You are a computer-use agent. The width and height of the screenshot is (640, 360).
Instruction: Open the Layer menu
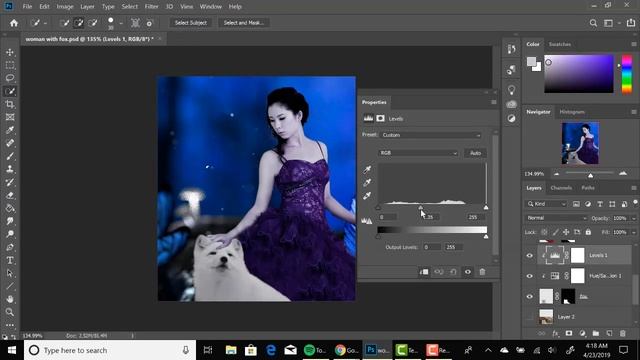click(x=87, y=7)
